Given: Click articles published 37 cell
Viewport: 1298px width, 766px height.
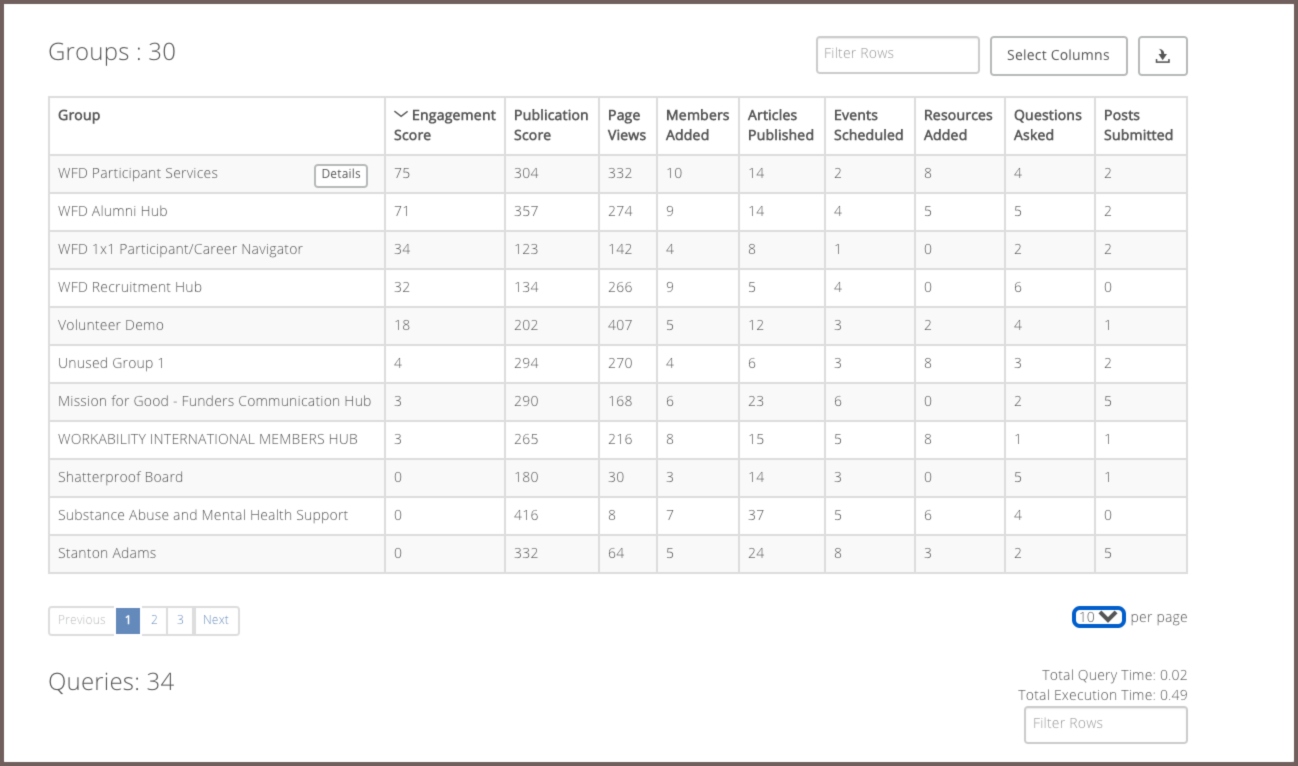Looking at the screenshot, I should click(781, 515).
